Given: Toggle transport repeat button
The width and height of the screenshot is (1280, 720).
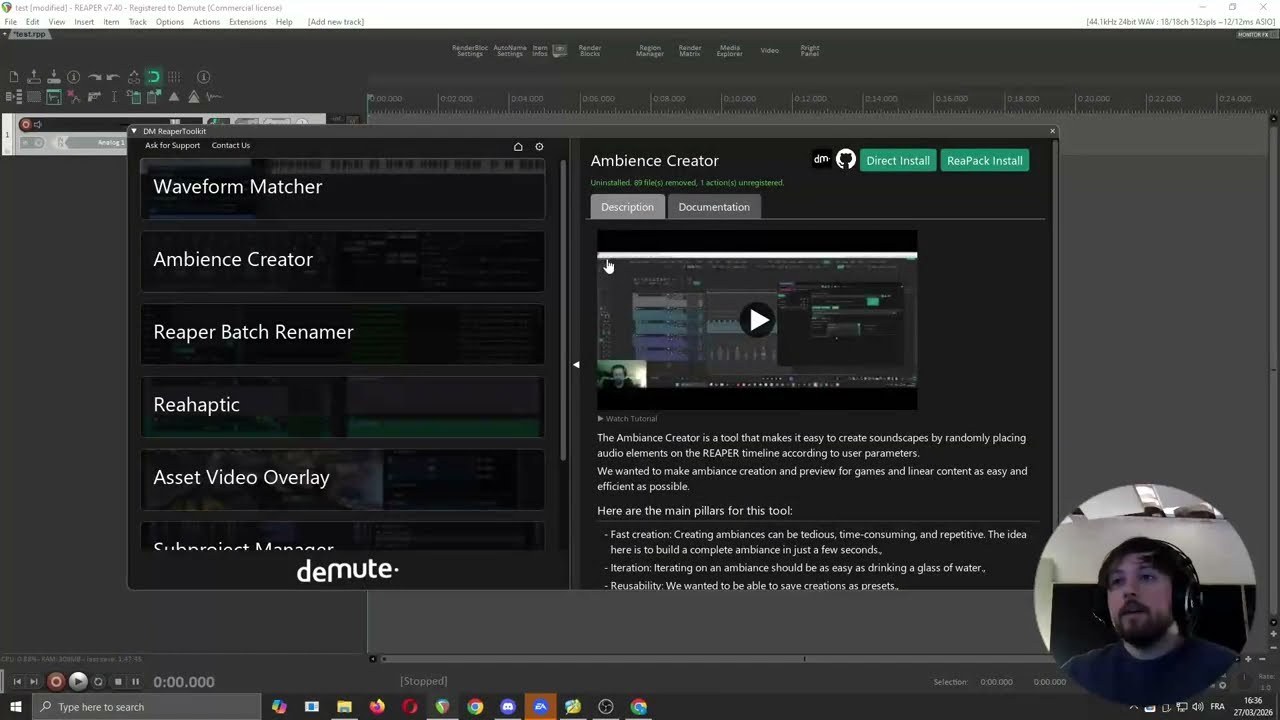Looking at the screenshot, I should [x=98, y=682].
